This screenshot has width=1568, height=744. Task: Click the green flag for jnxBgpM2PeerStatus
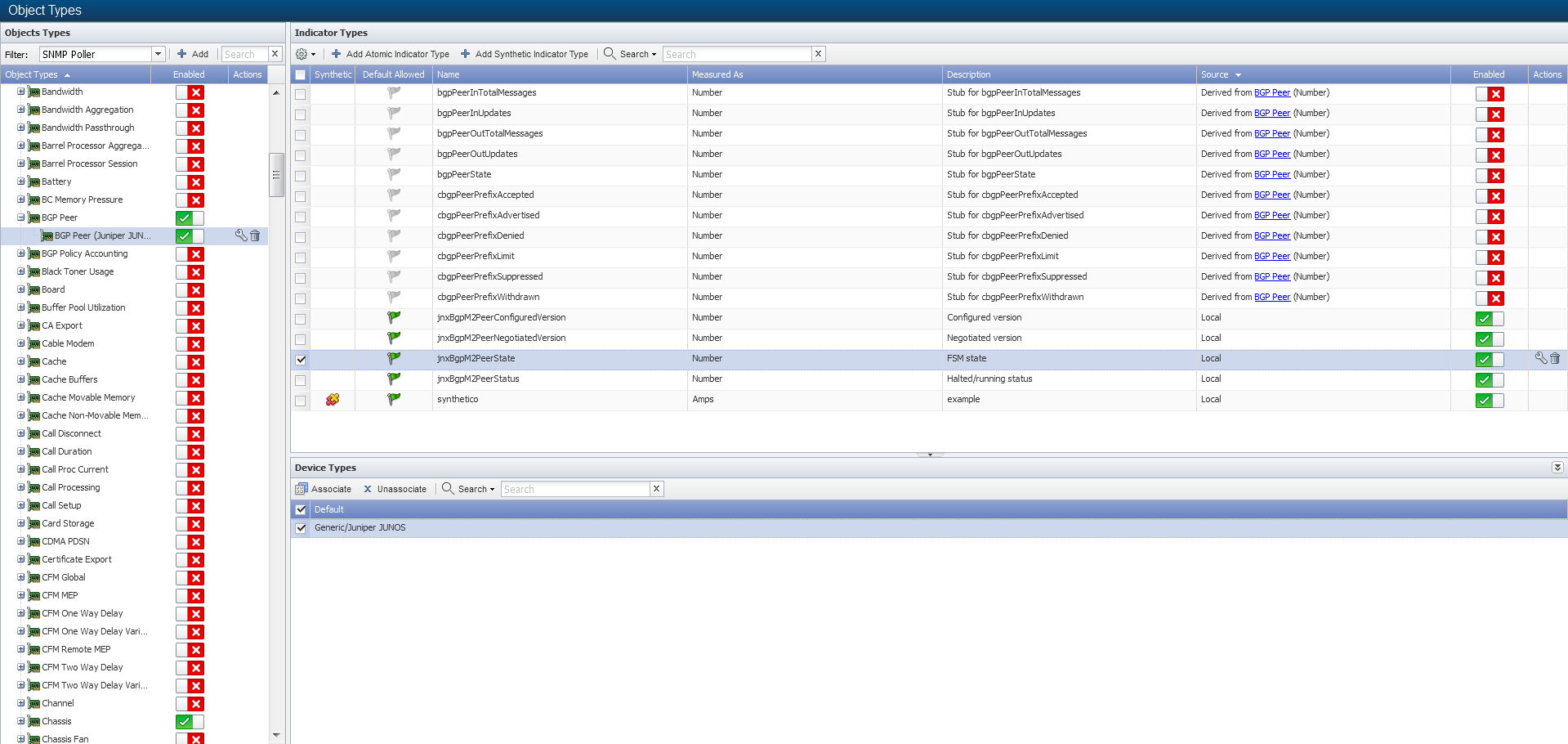coord(394,379)
